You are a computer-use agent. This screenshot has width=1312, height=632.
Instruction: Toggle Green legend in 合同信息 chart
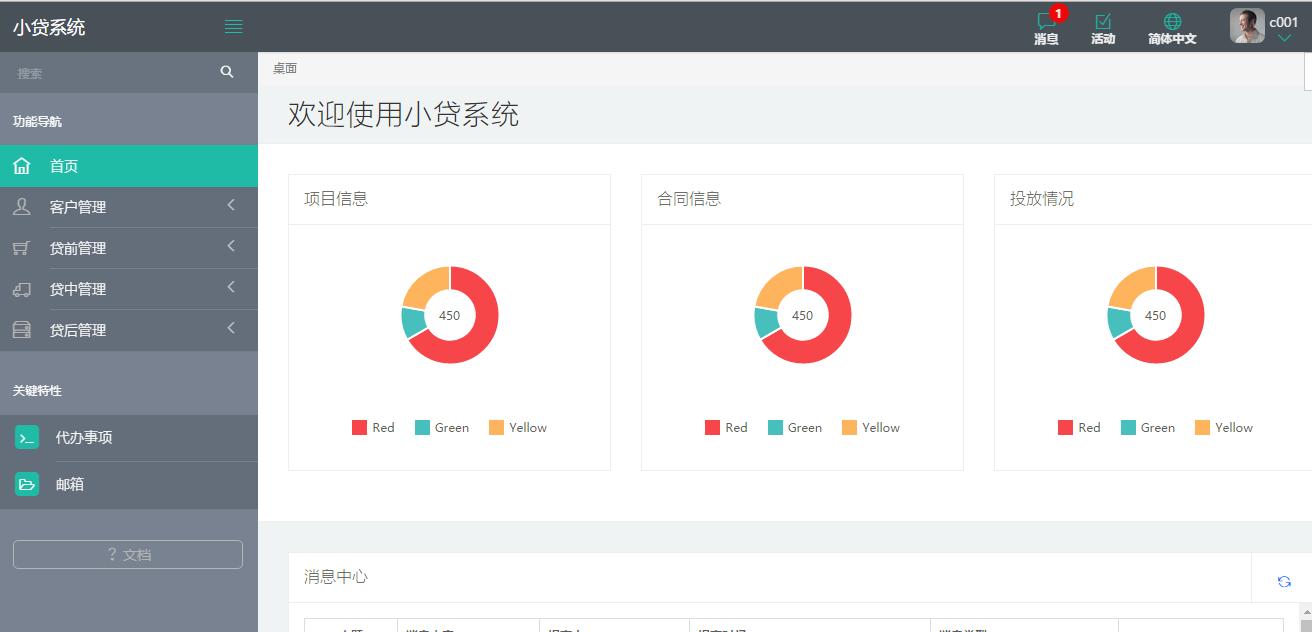point(795,427)
